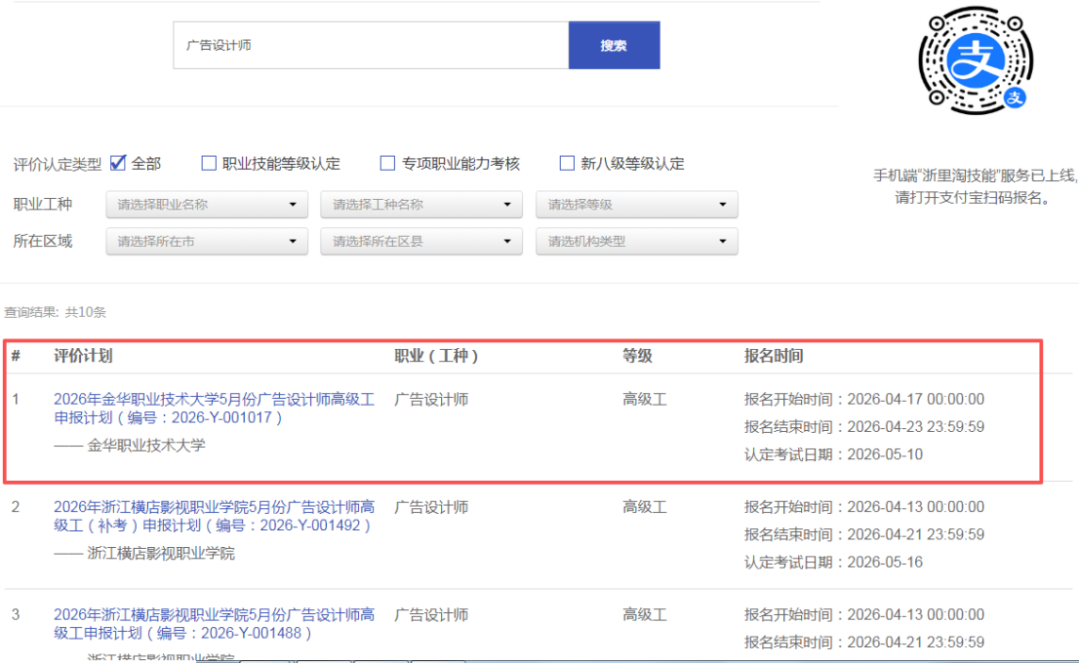Open the 请选择机构类型 institution type dropdown
This screenshot has height=663, width=1080.
(636, 241)
